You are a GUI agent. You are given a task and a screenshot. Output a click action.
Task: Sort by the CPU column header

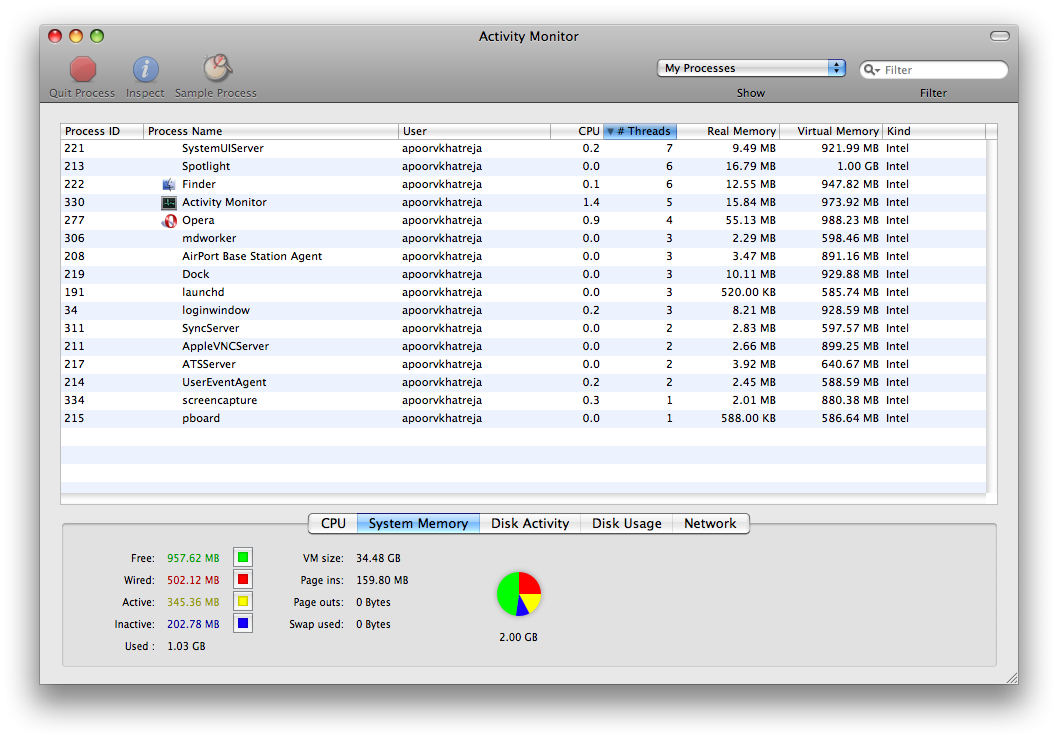[x=577, y=131]
